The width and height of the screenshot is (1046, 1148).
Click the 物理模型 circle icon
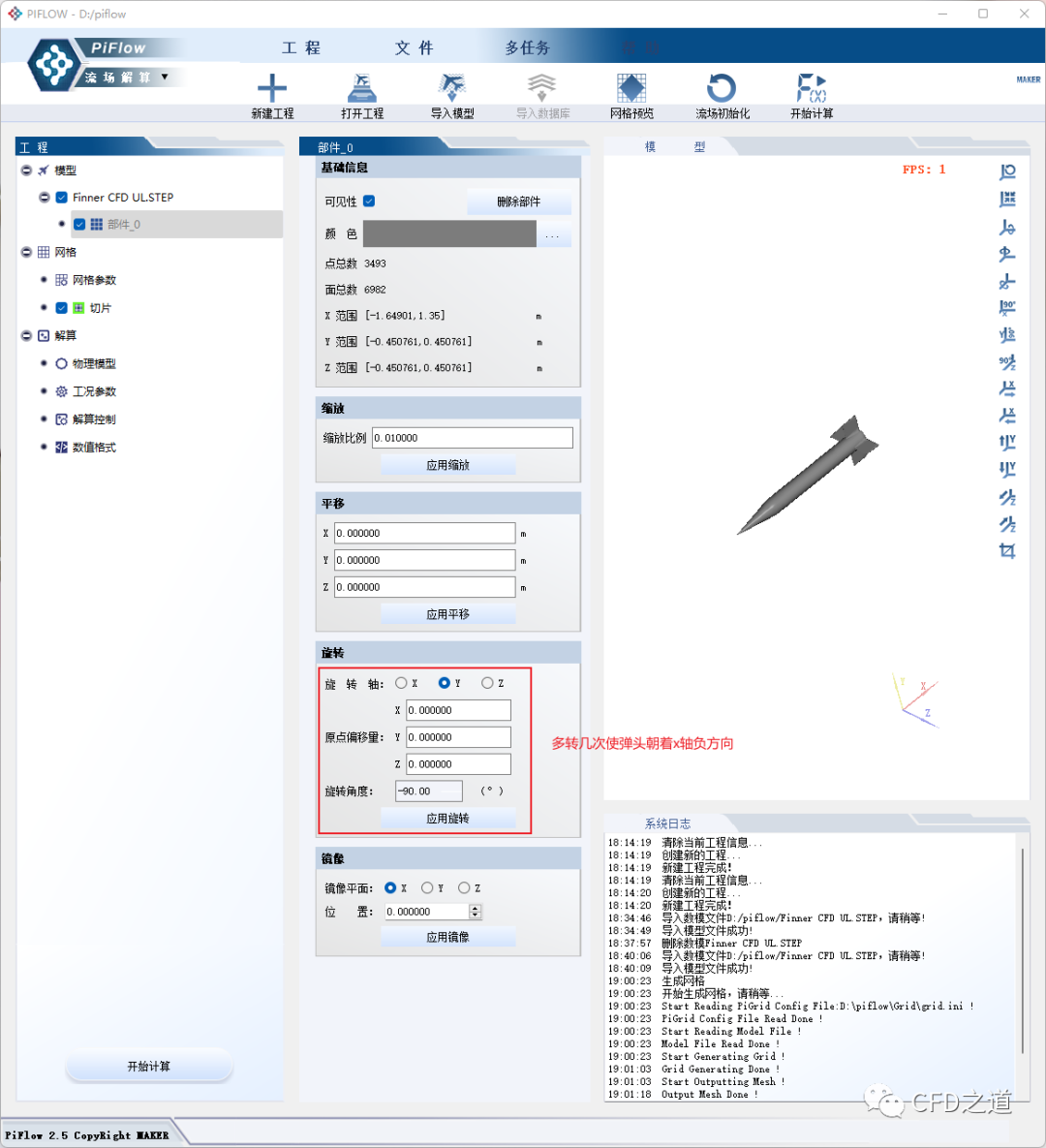(61, 363)
